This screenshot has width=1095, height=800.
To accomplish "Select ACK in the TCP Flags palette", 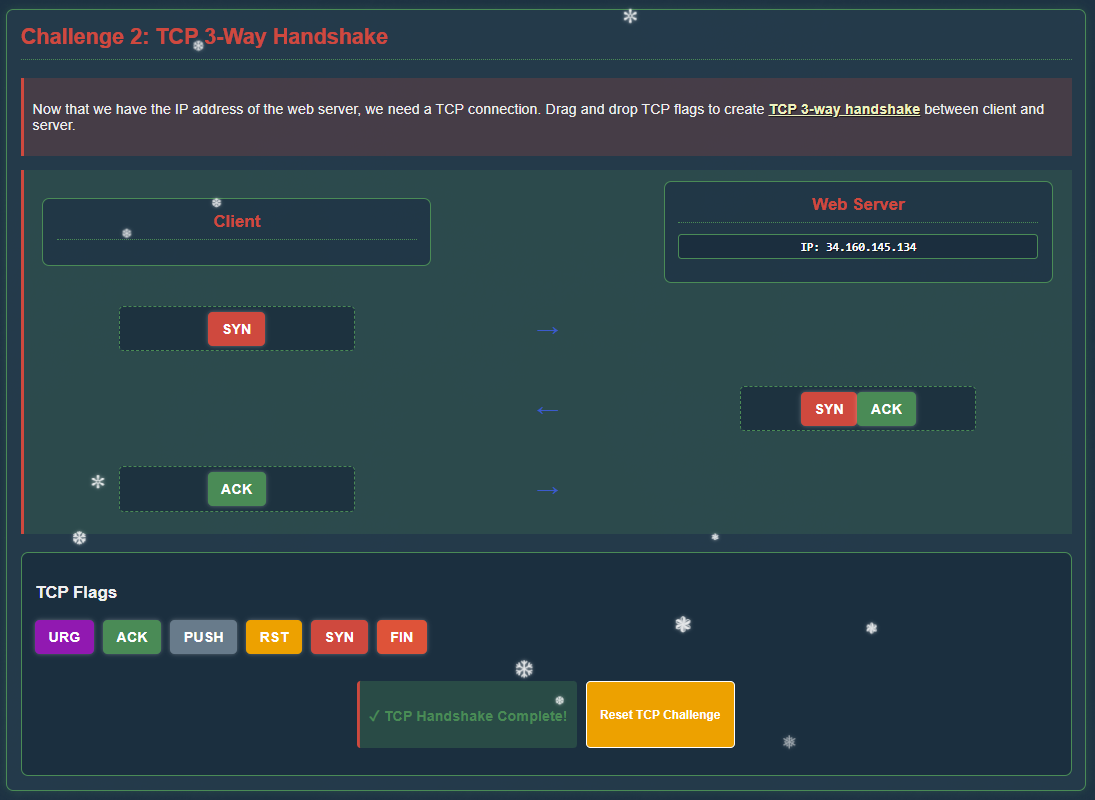I will click(x=131, y=637).
